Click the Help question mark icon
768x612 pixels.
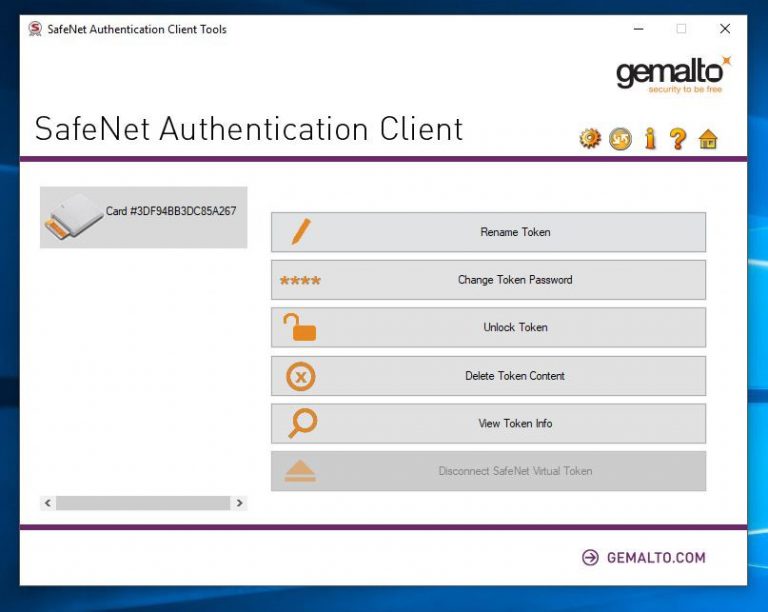click(x=678, y=139)
